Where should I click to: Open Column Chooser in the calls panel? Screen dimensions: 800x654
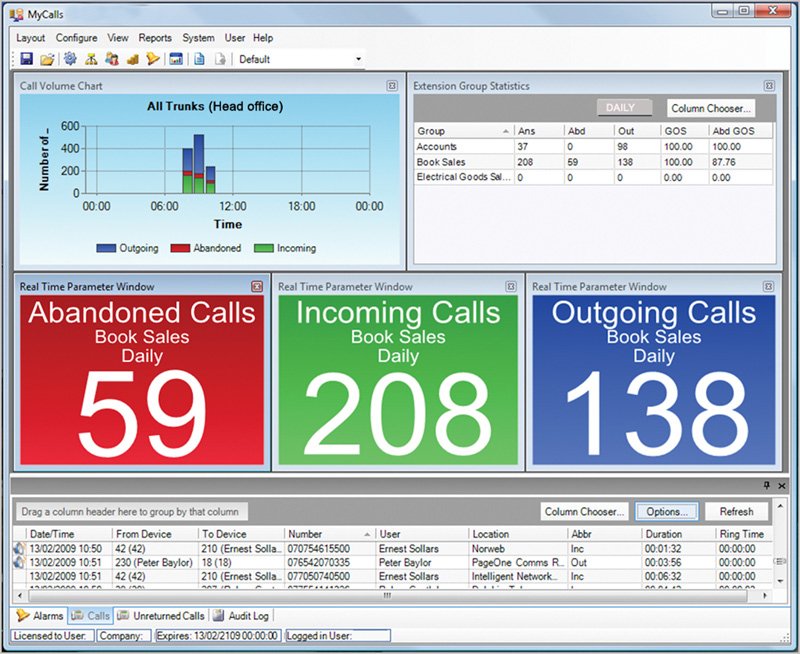click(x=584, y=512)
